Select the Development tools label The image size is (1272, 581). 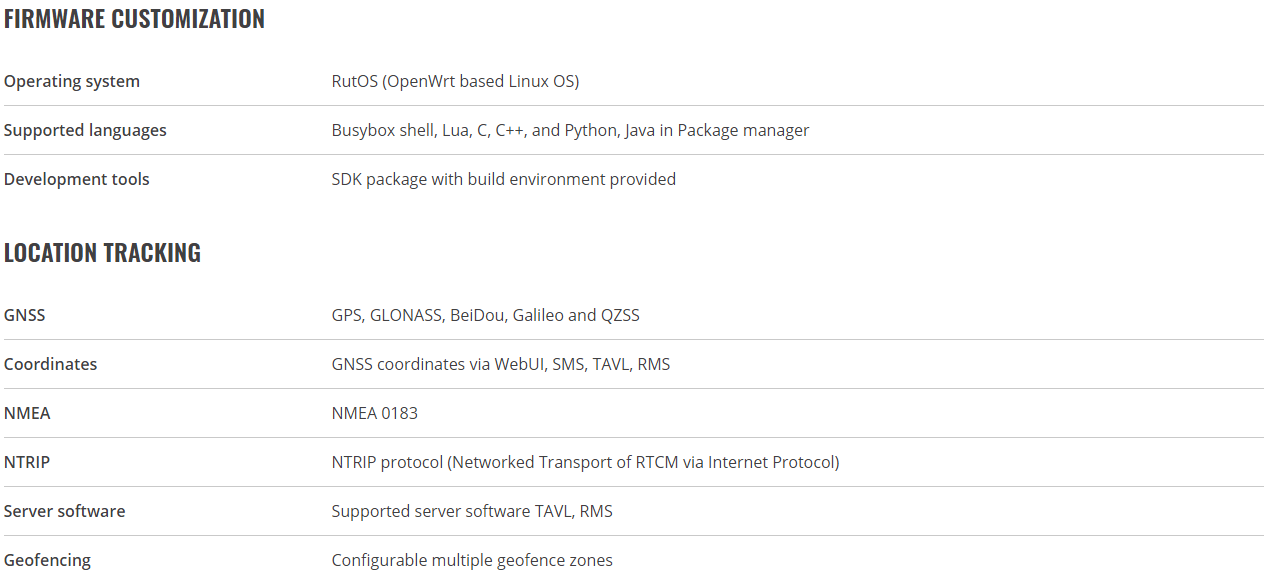pyautogui.click(x=77, y=179)
